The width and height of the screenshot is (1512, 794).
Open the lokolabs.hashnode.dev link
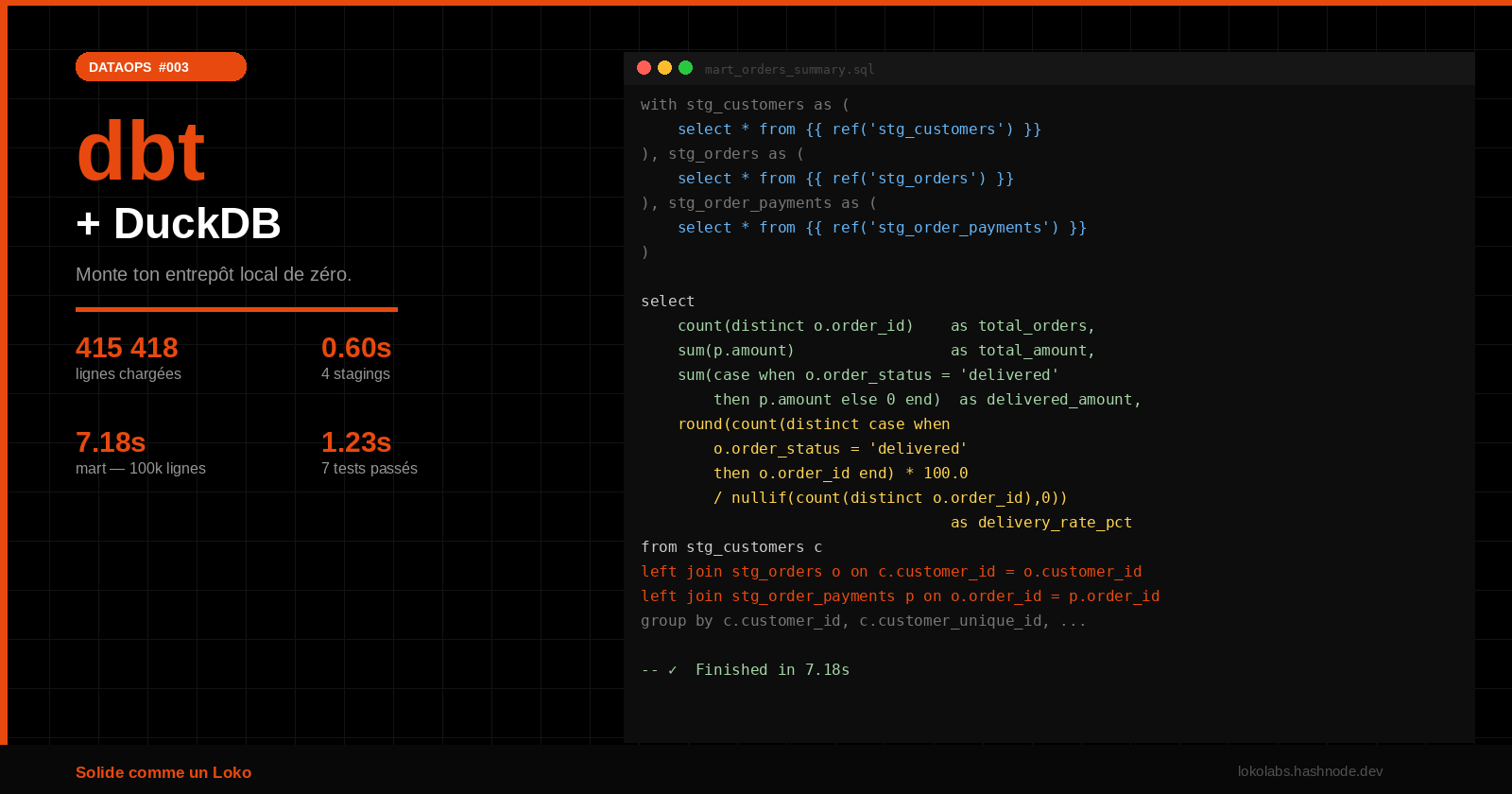coord(1310,771)
